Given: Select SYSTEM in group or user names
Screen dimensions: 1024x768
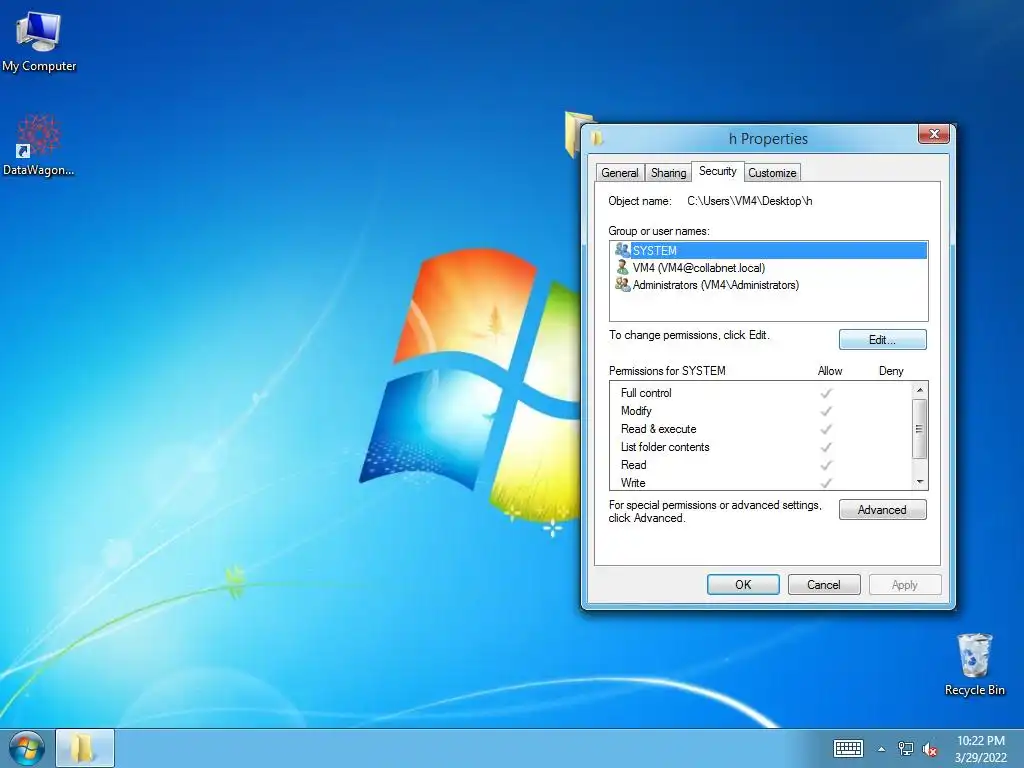Looking at the screenshot, I should (769, 250).
